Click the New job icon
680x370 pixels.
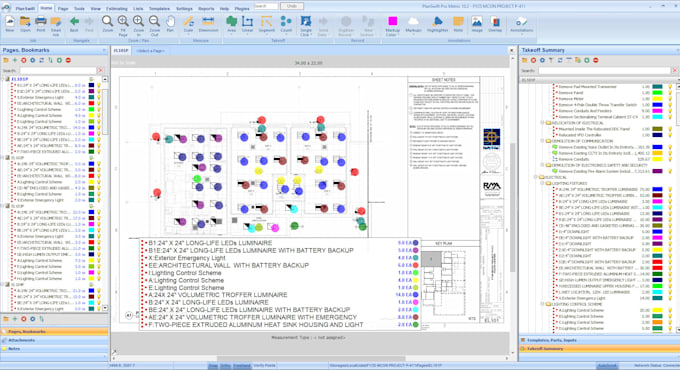[x=10, y=21]
